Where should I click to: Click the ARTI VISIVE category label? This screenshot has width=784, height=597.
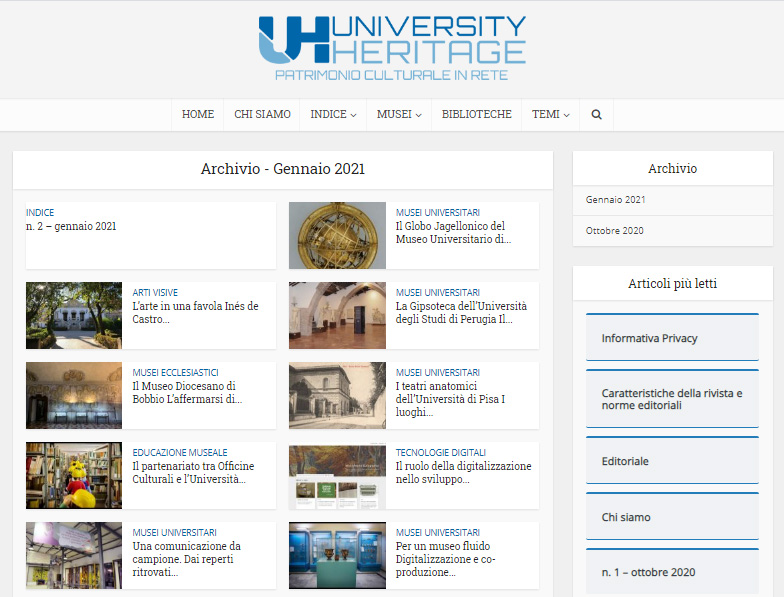pos(155,292)
